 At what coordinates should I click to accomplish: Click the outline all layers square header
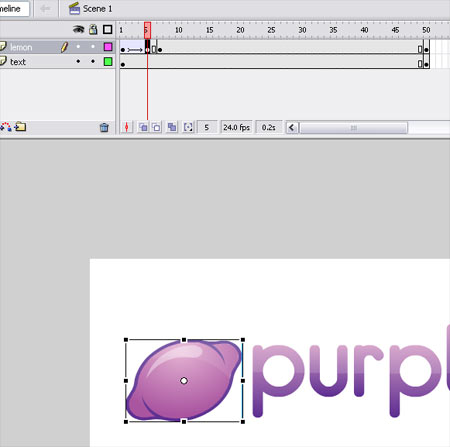click(x=107, y=30)
